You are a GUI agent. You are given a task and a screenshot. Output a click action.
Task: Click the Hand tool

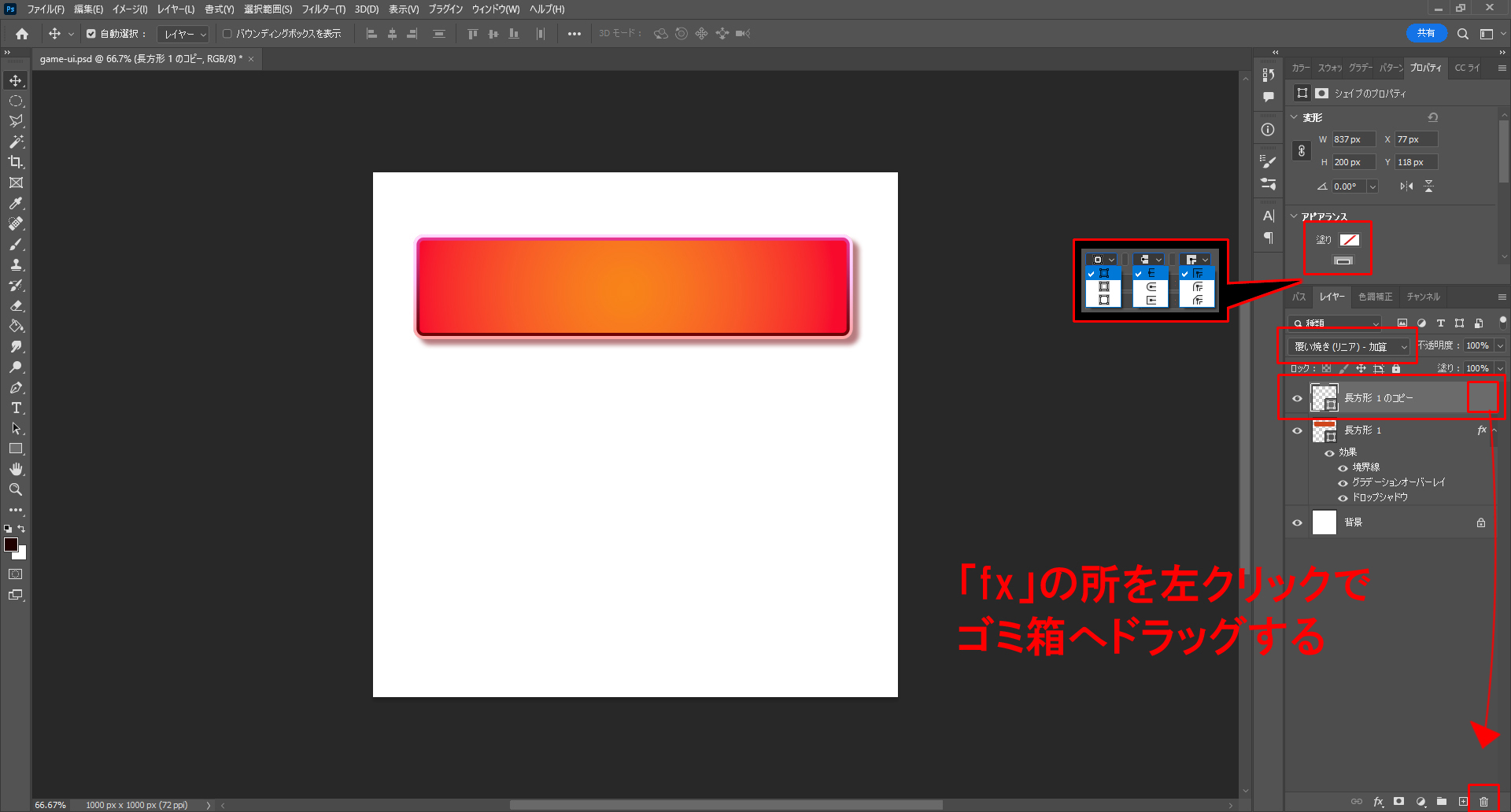click(x=16, y=469)
